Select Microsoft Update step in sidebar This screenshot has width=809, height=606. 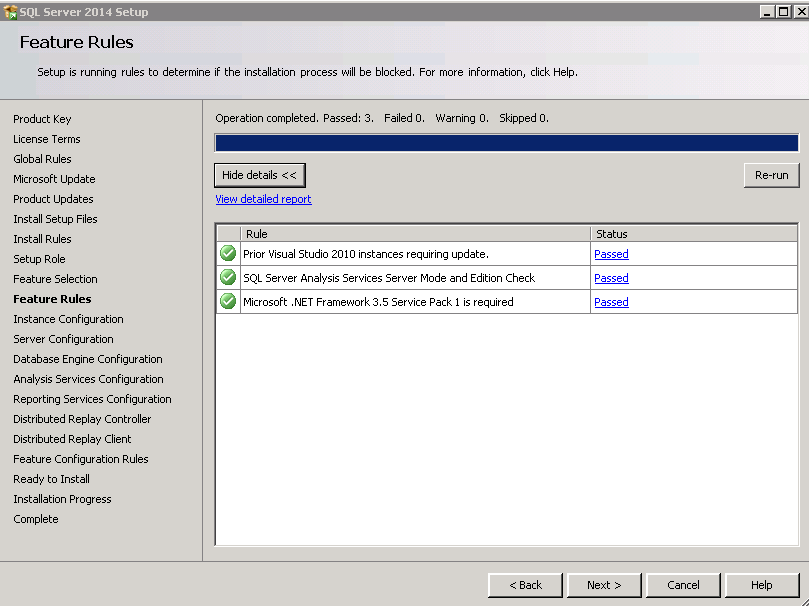[54, 179]
